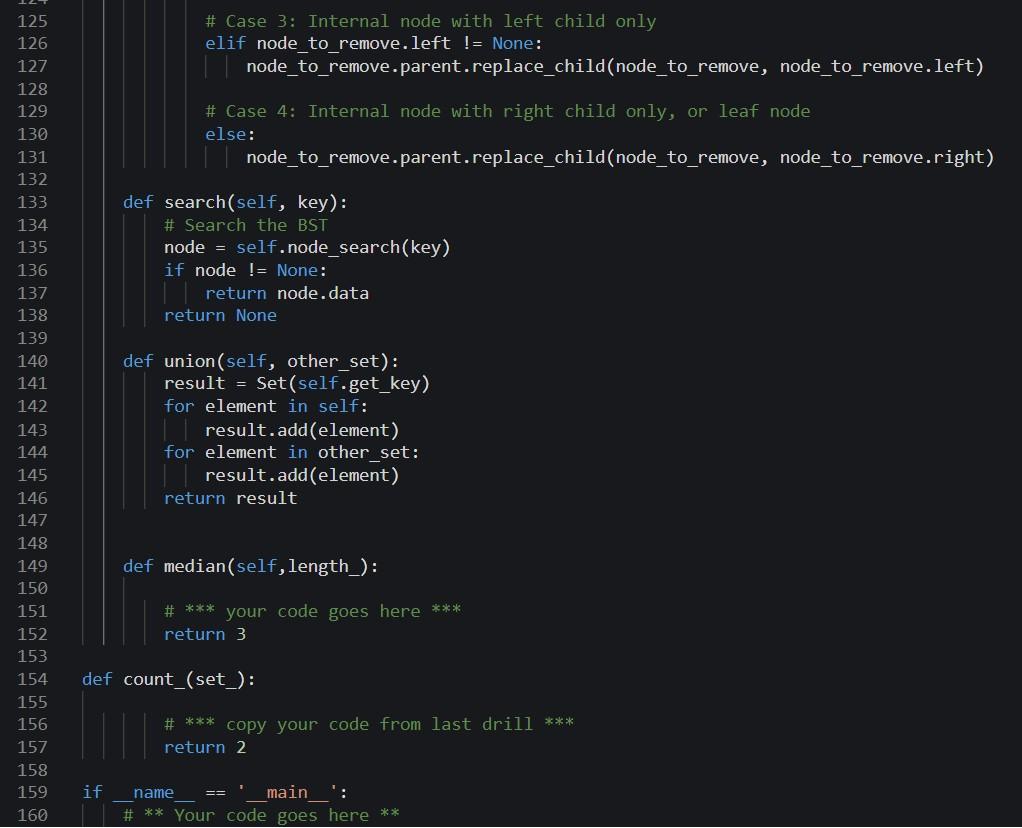Click the 'your code goes here' comment
The width and height of the screenshot is (1022, 828).
[x=312, y=611]
